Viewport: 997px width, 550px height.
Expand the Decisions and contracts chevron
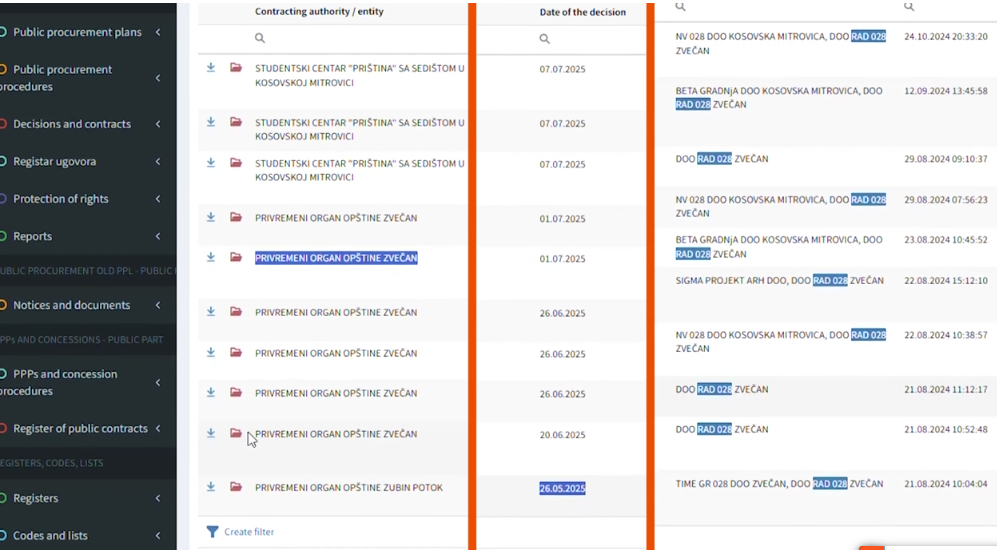[x=158, y=124]
